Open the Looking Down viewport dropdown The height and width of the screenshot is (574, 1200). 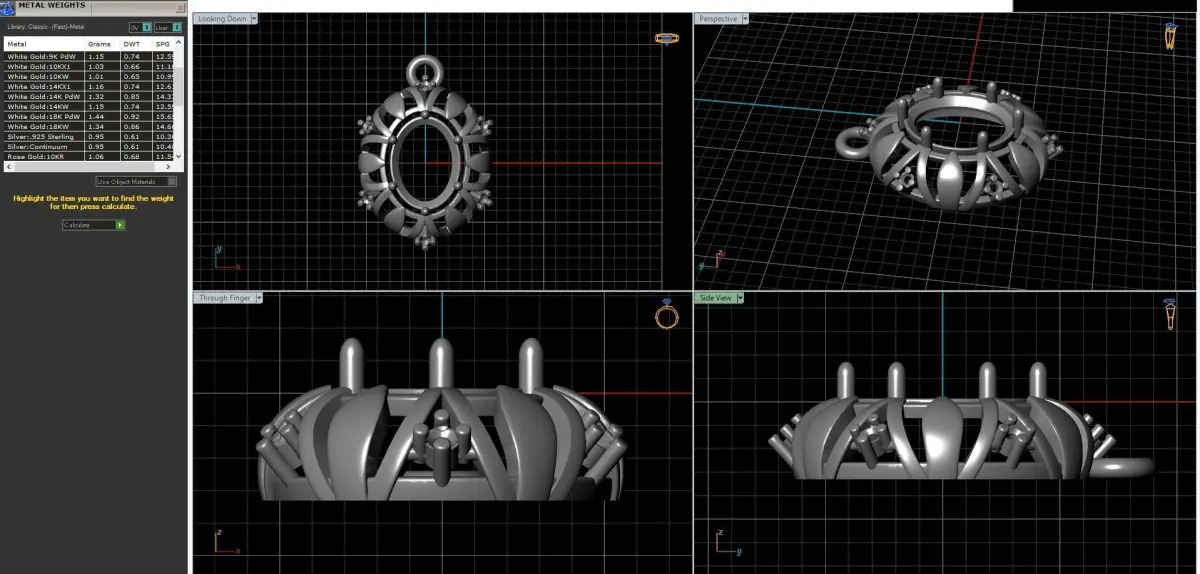tap(254, 18)
